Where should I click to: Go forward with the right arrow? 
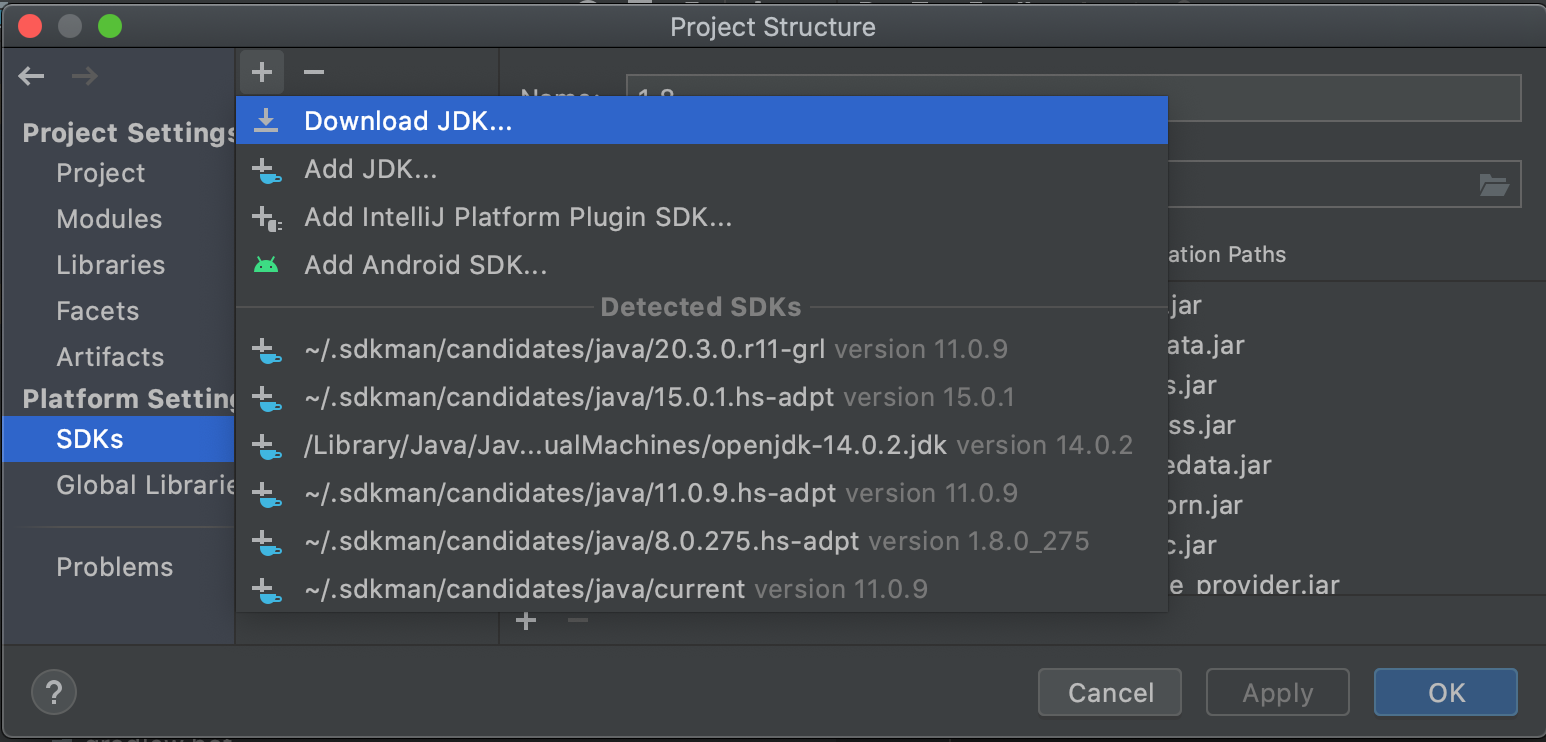tap(84, 76)
